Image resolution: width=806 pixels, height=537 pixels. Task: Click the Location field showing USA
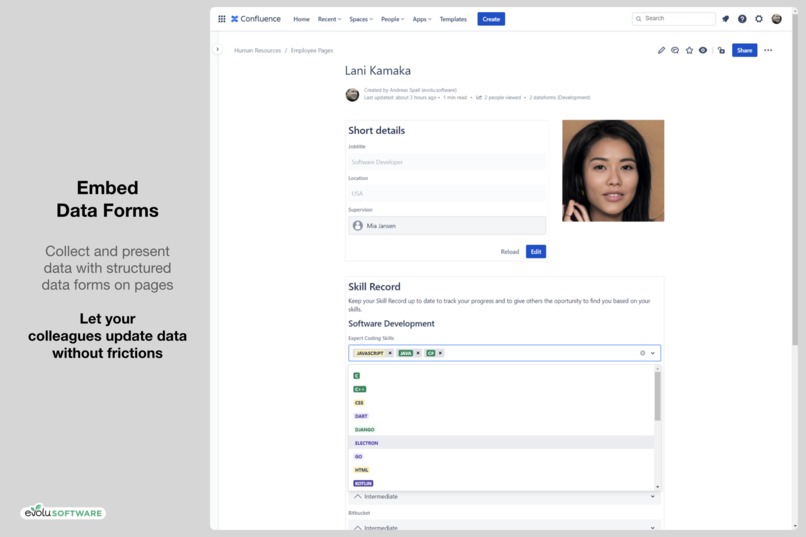pos(447,193)
